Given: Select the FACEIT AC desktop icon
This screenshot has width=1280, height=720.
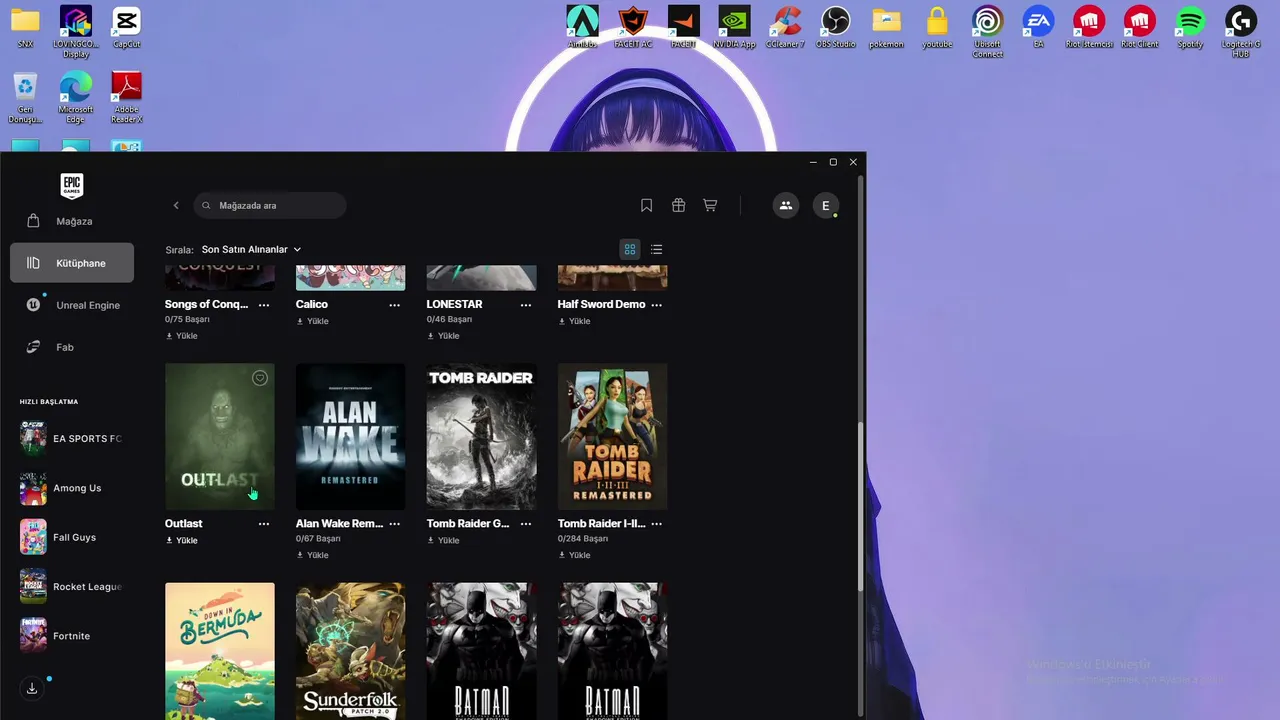Looking at the screenshot, I should click(x=633, y=27).
